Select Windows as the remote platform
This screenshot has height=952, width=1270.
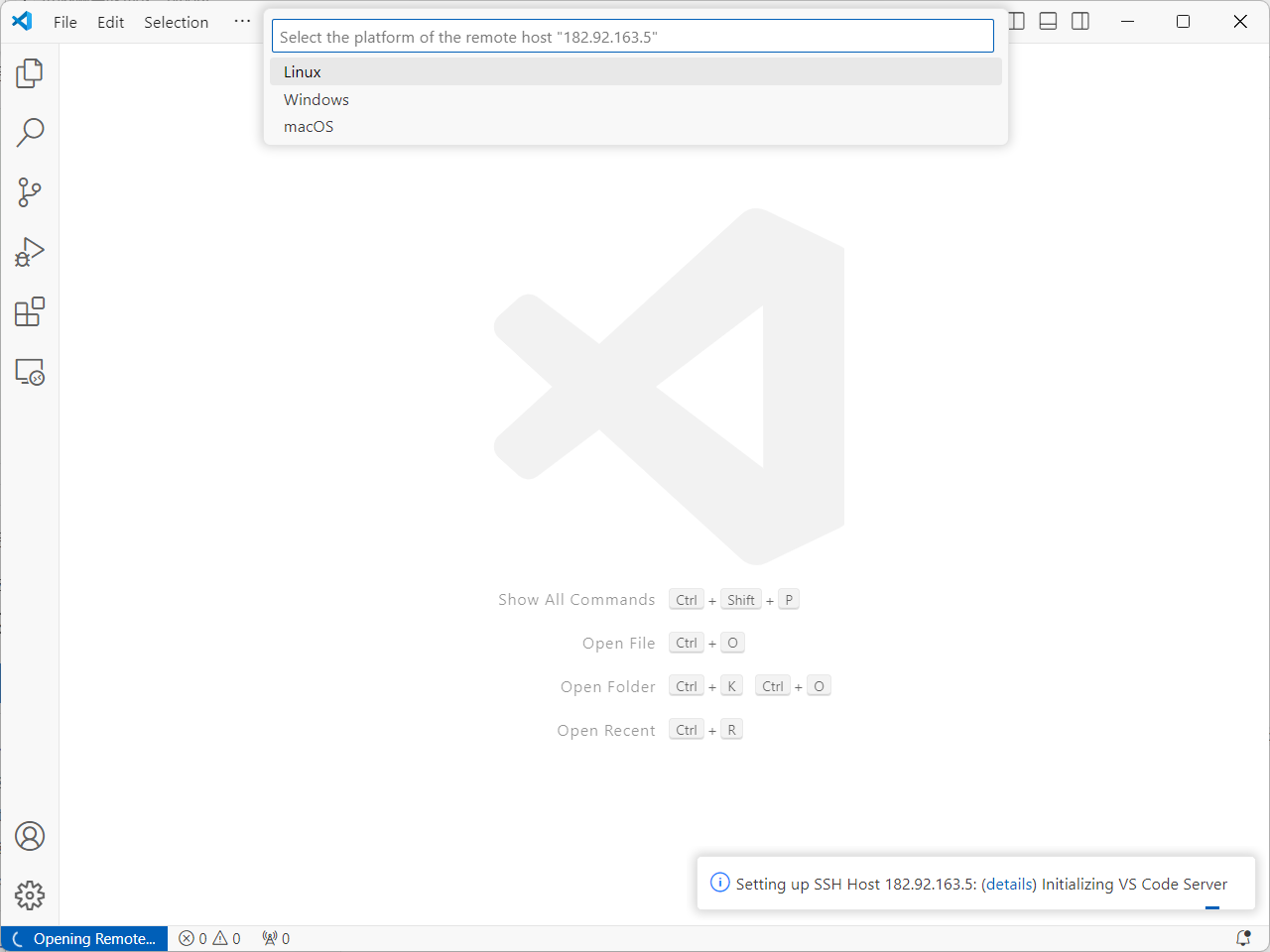tap(636, 99)
